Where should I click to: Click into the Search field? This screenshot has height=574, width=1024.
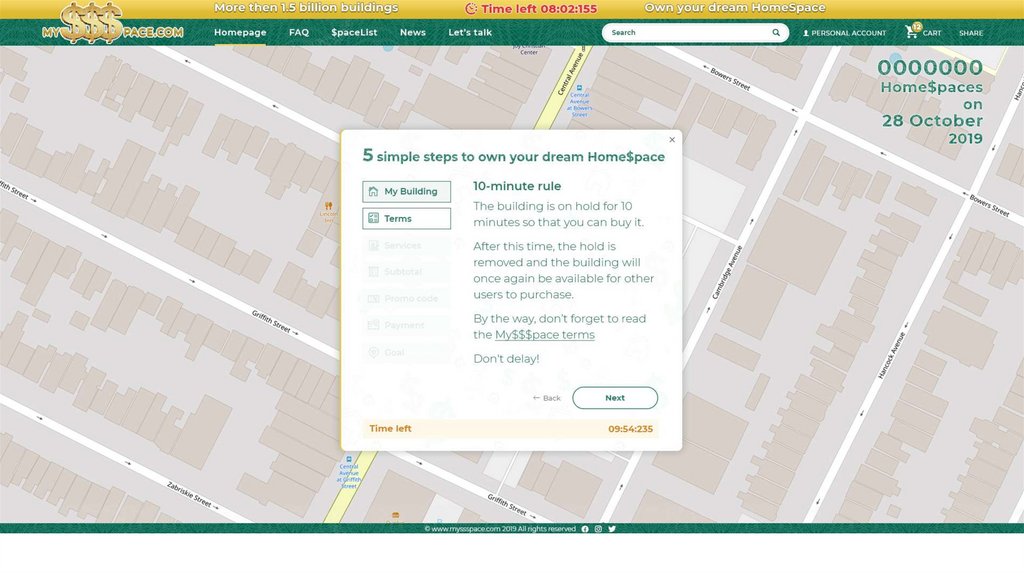[685, 33]
